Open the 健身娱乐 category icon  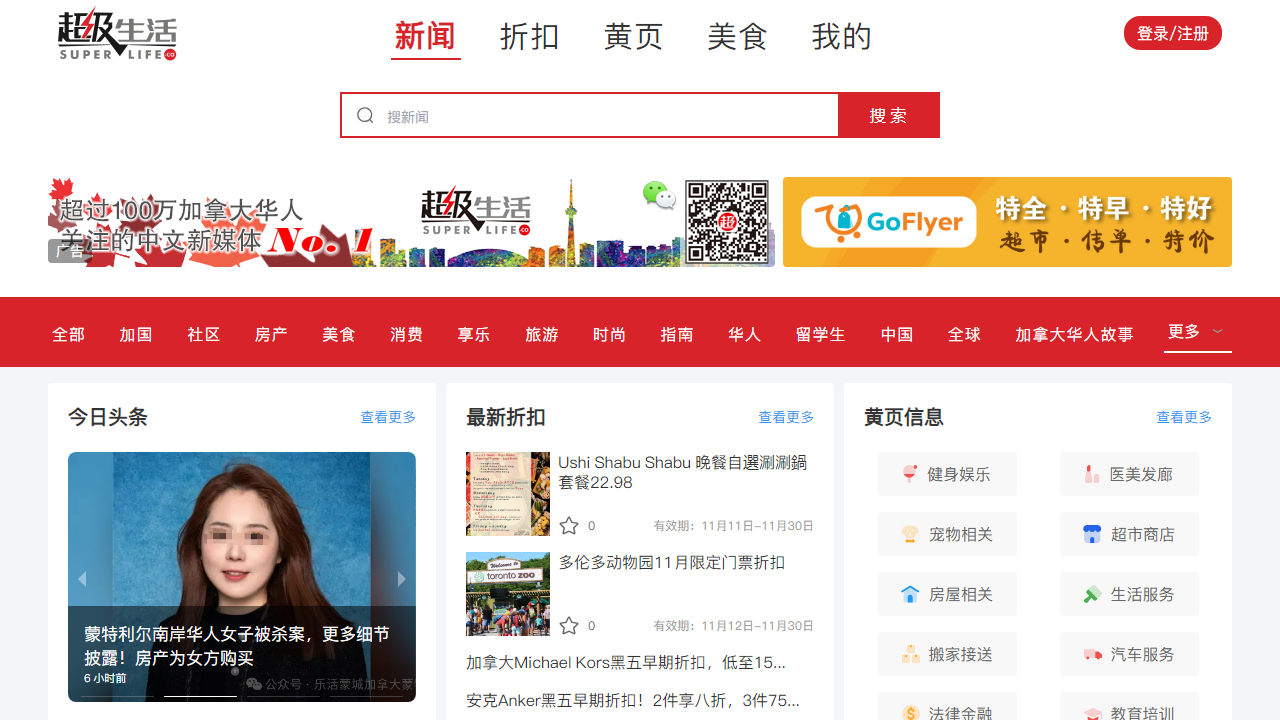(909, 474)
